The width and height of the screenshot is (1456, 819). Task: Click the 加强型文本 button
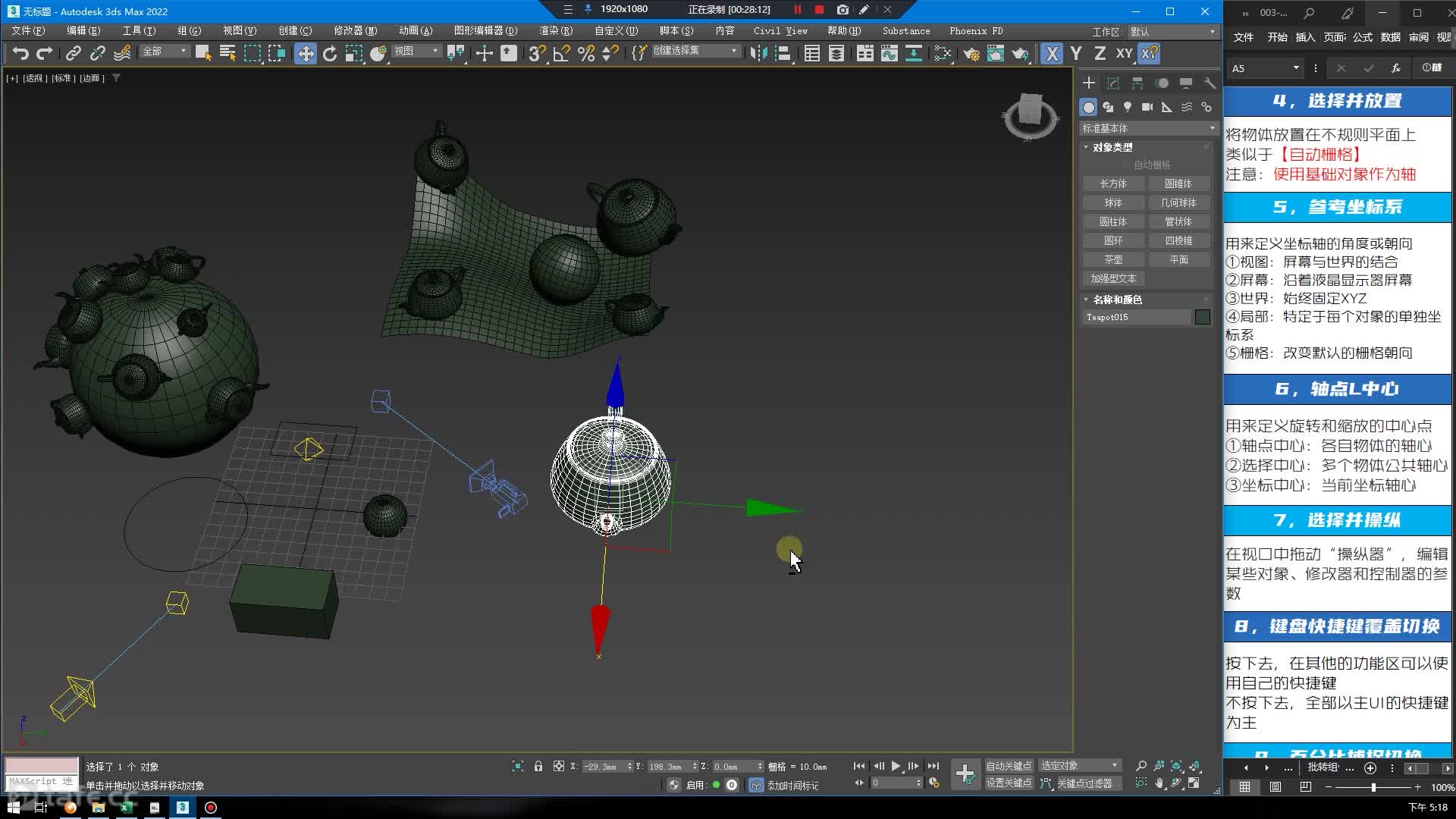[1113, 278]
